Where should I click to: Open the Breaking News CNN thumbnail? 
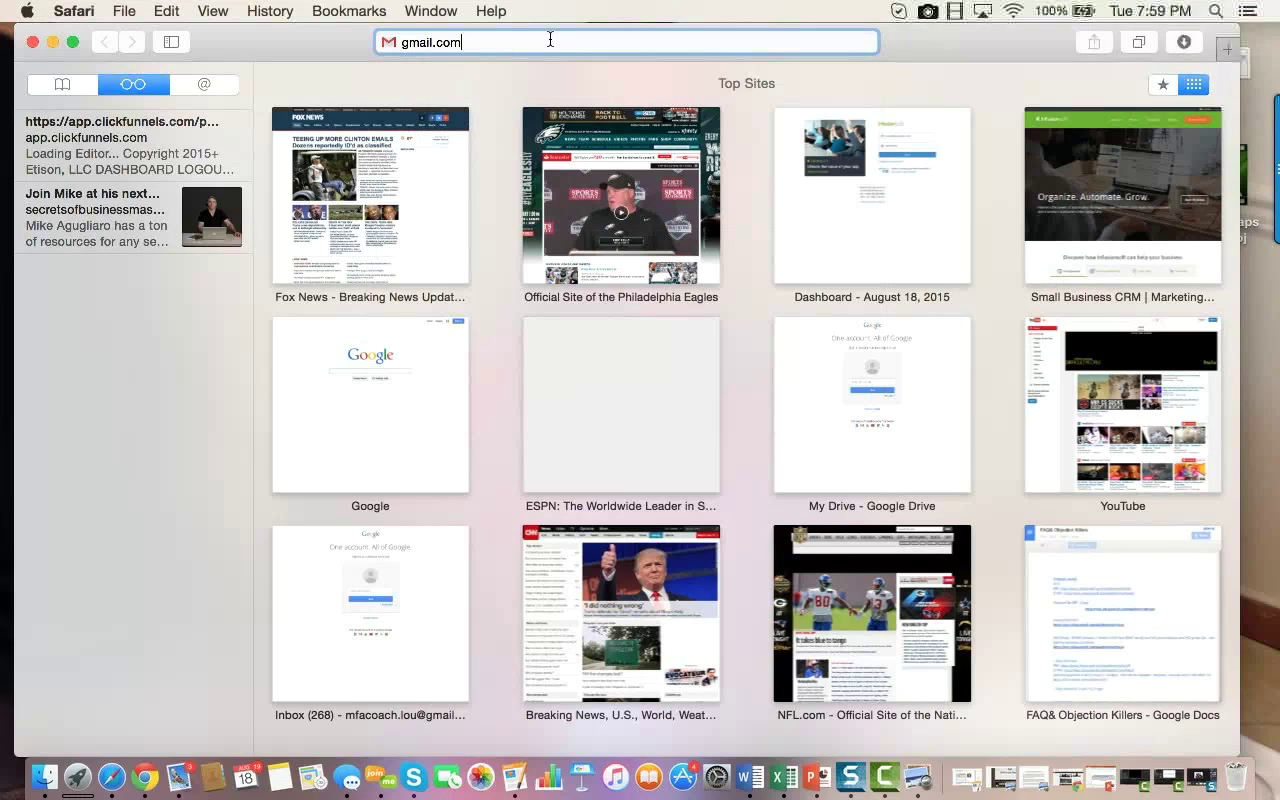point(621,614)
